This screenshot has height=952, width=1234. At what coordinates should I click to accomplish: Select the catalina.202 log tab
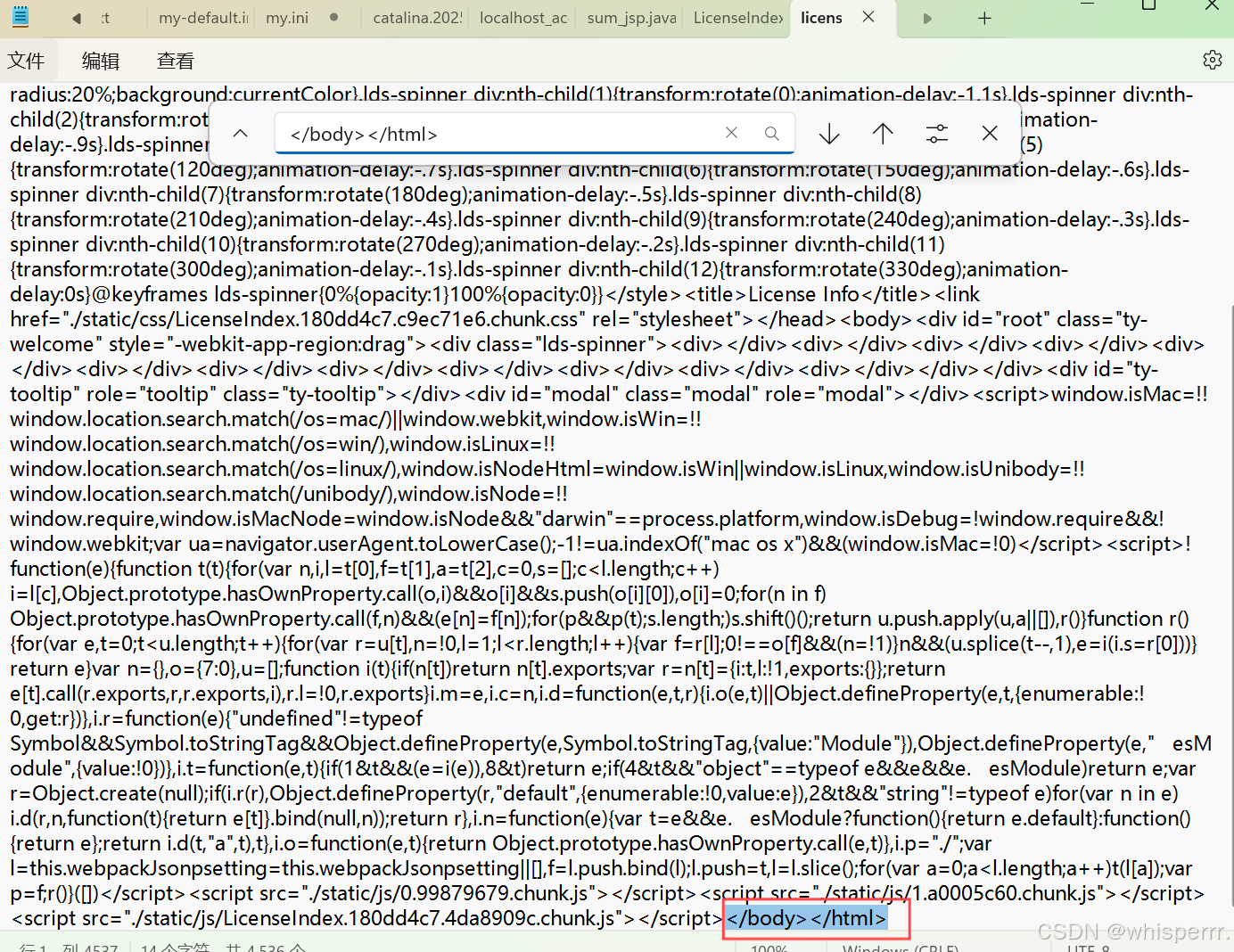417,18
